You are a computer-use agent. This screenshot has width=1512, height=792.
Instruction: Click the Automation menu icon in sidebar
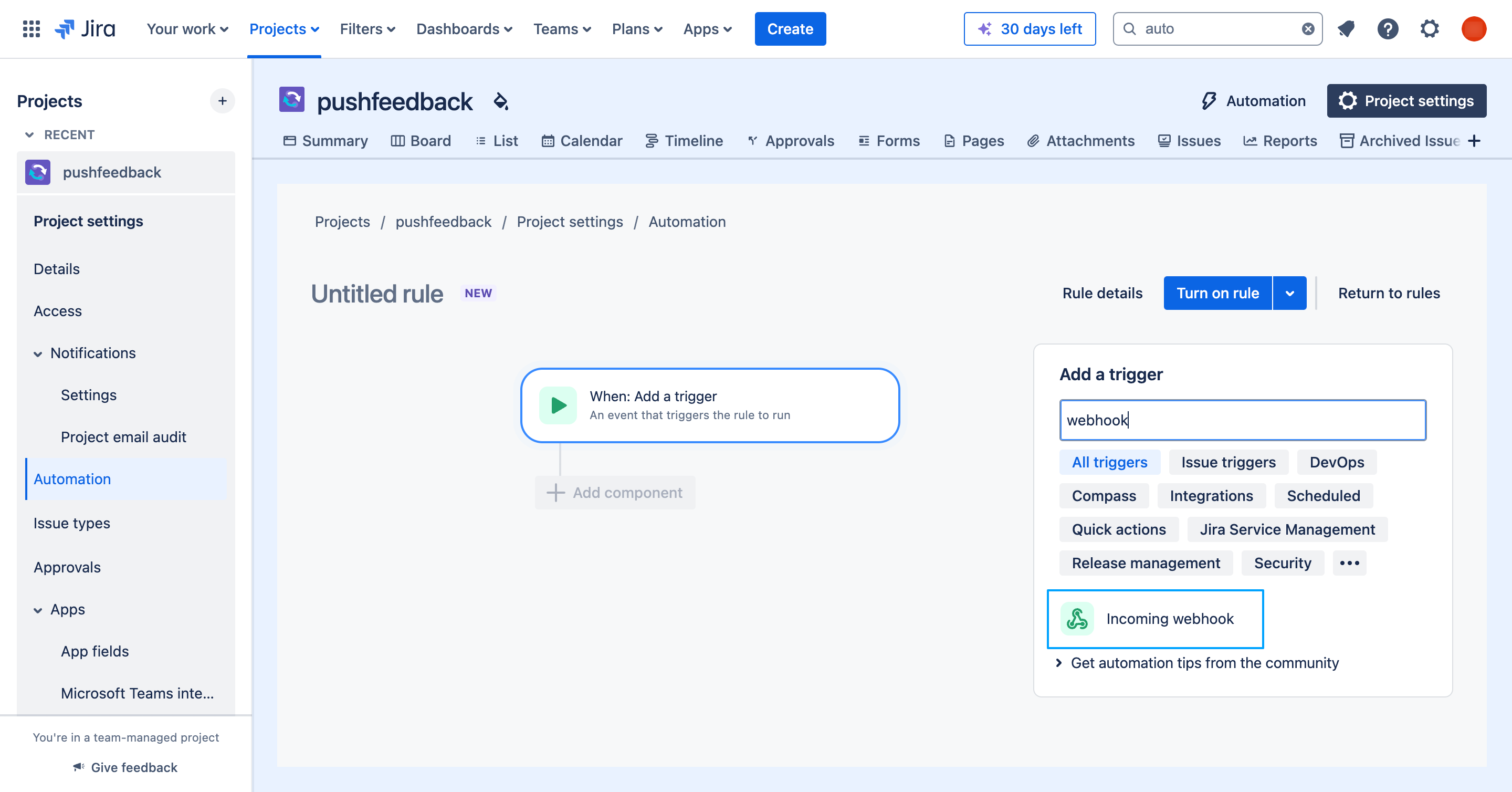tap(72, 479)
